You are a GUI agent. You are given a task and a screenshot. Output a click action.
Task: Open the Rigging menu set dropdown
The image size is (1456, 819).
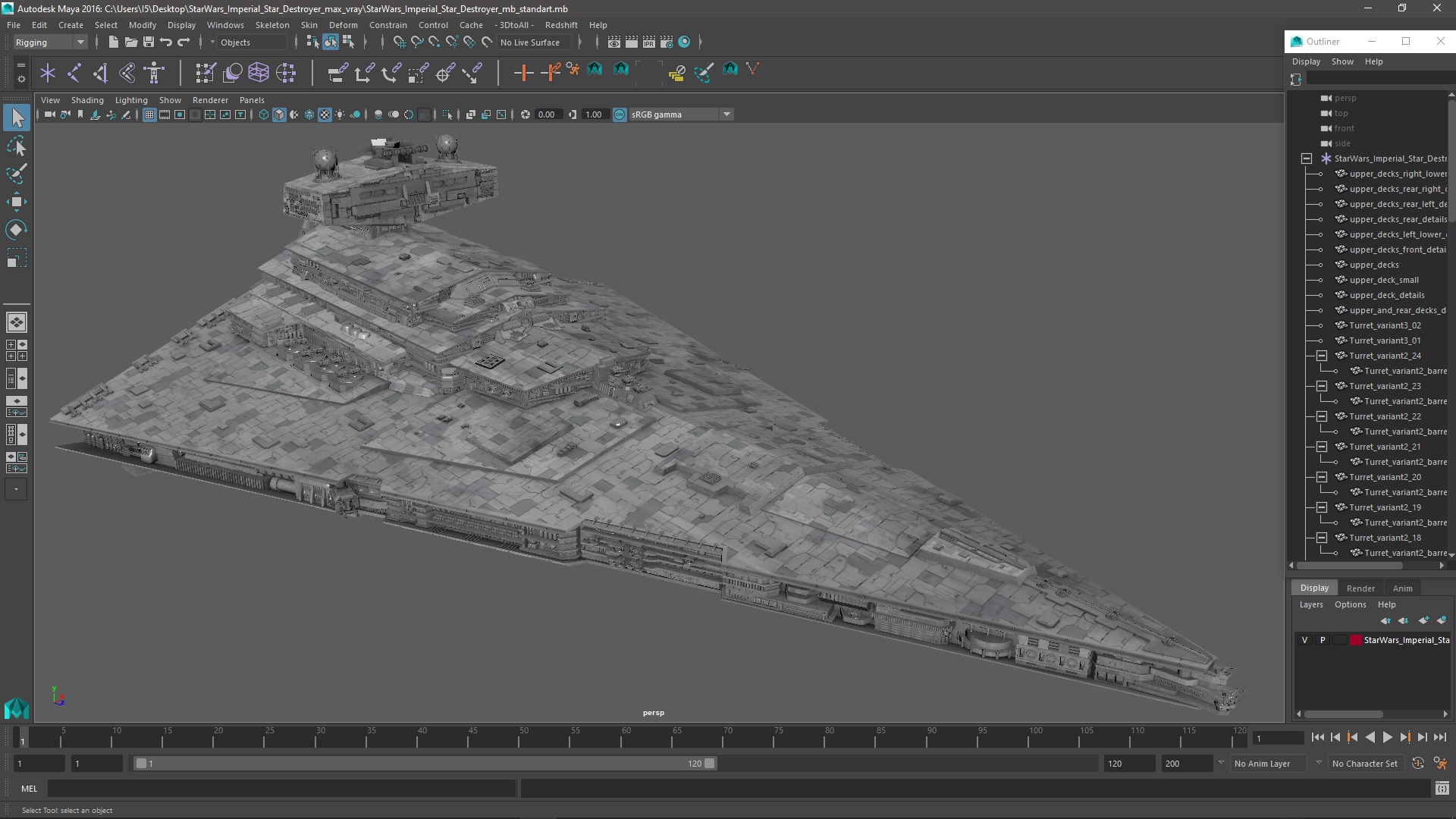pos(49,42)
